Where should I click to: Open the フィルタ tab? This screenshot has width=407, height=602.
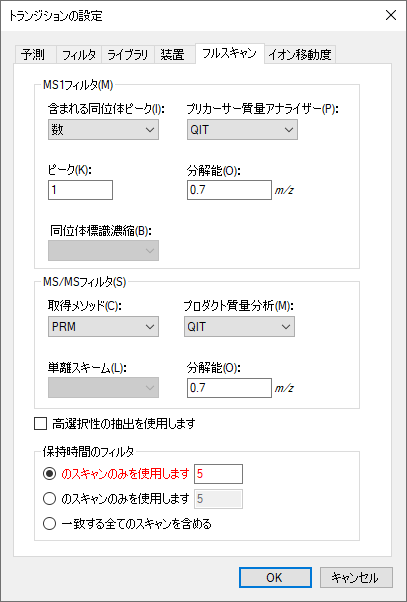79,55
